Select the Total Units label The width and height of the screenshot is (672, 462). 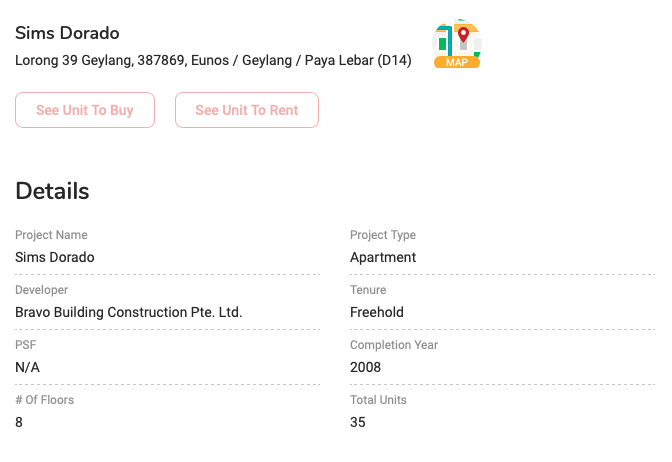click(x=378, y=400)
